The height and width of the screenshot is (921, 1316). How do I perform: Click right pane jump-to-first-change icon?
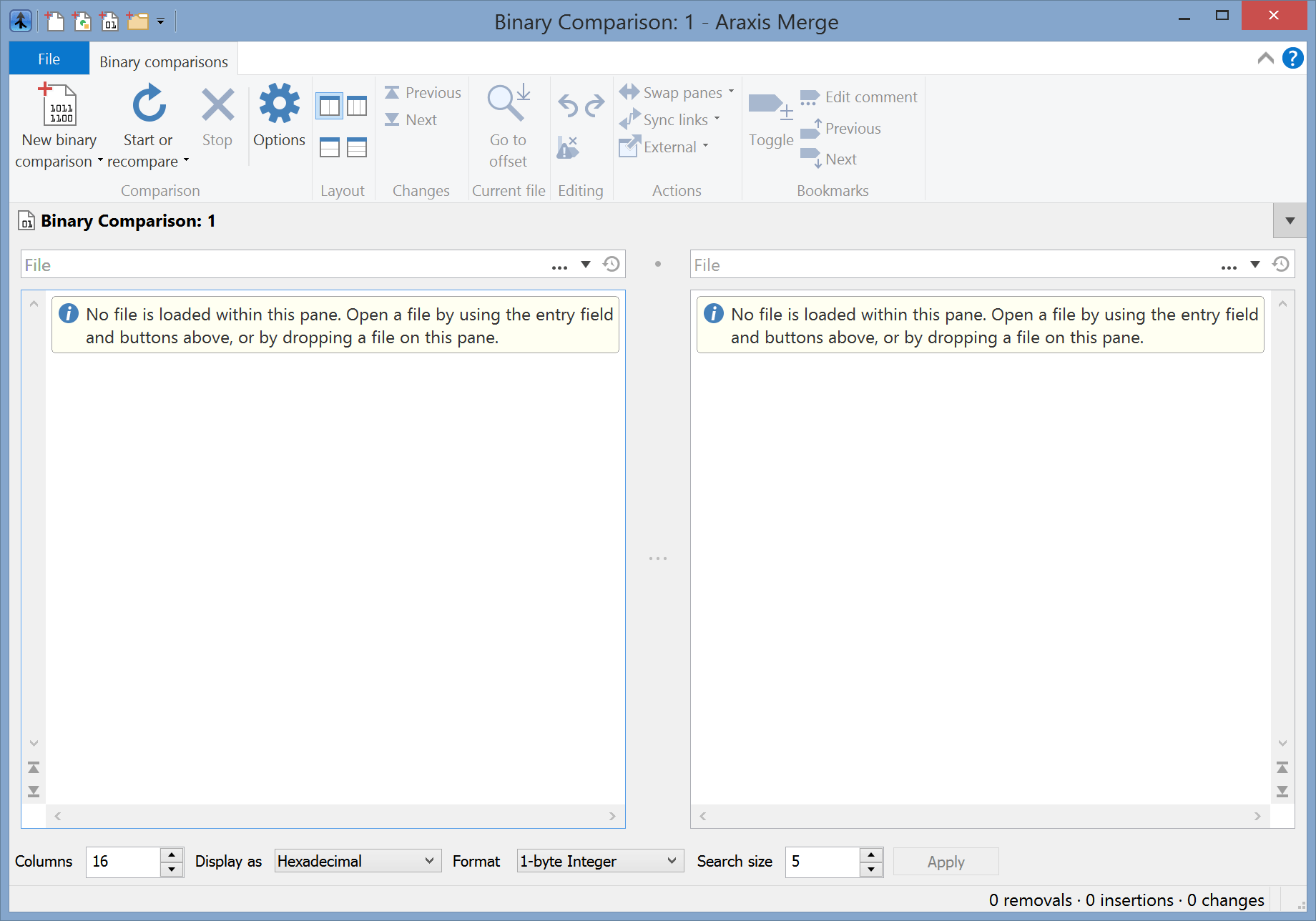(1282, 767)
